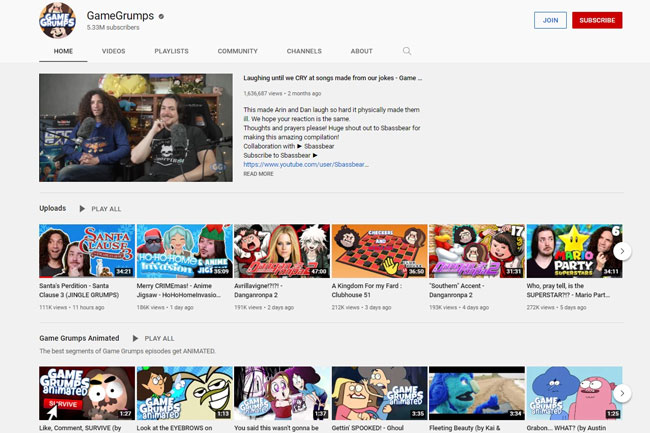Image resolution: width=650 pixels, height=433 pixels.
Task: Open the Checkers Clubhouse 51 thumbnail
Action: point(379,251)
